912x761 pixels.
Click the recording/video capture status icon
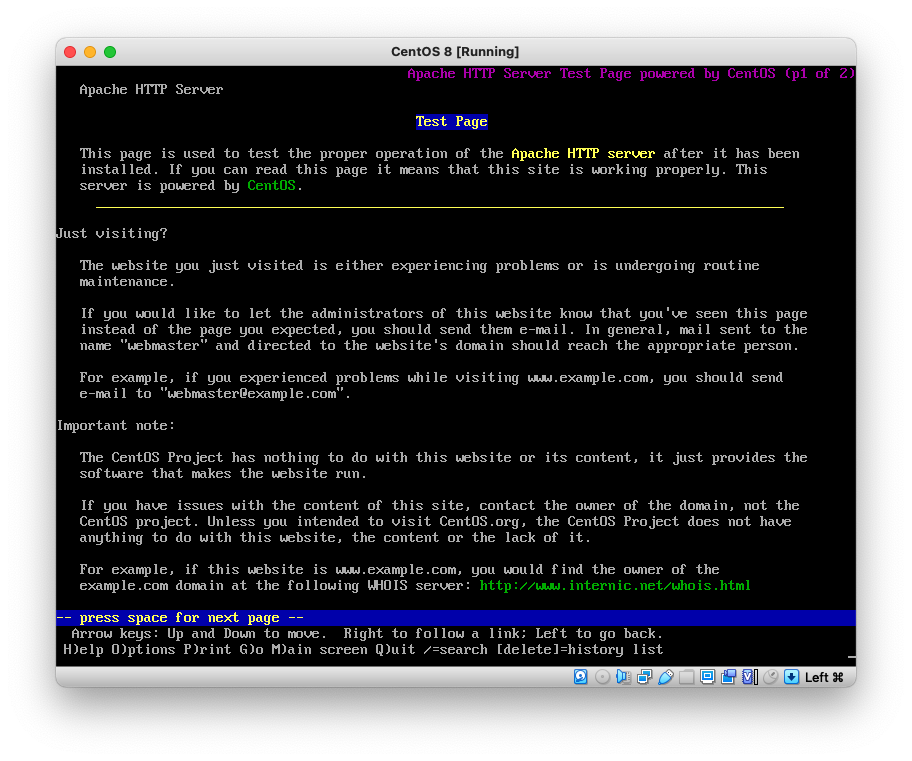[728, 677]
